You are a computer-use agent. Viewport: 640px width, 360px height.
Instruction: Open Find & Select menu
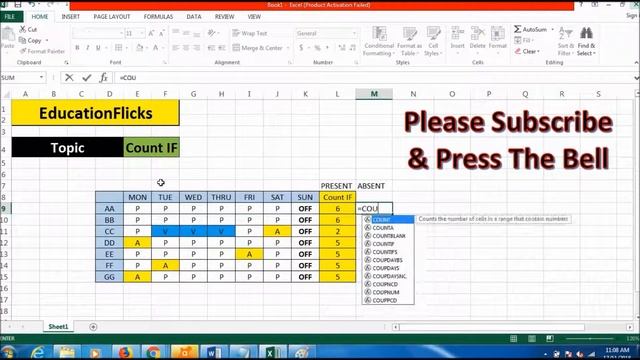587,42
